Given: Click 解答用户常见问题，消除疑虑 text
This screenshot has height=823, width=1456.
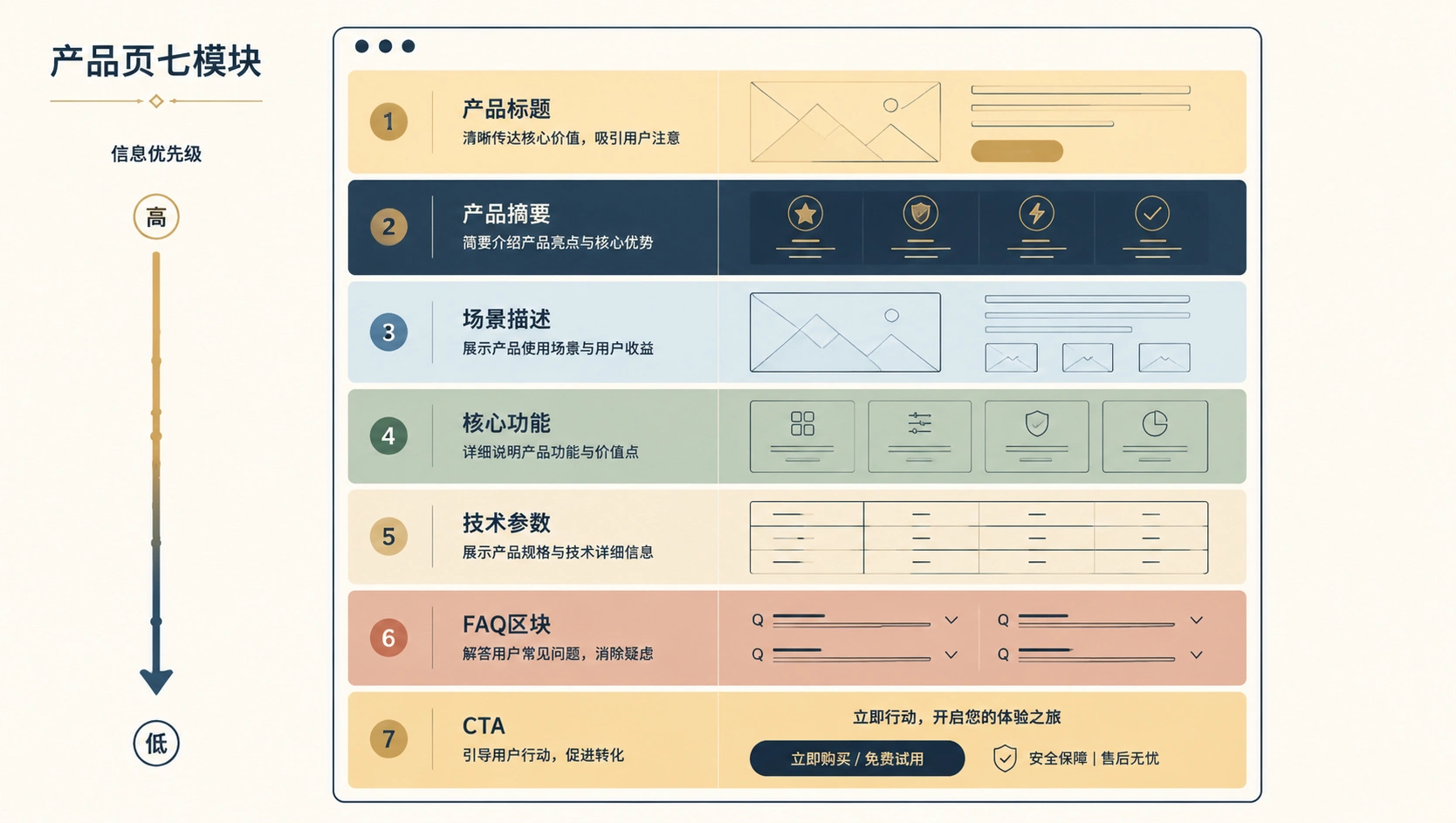Looking at the screenshot, I should (x=558, y=654).
